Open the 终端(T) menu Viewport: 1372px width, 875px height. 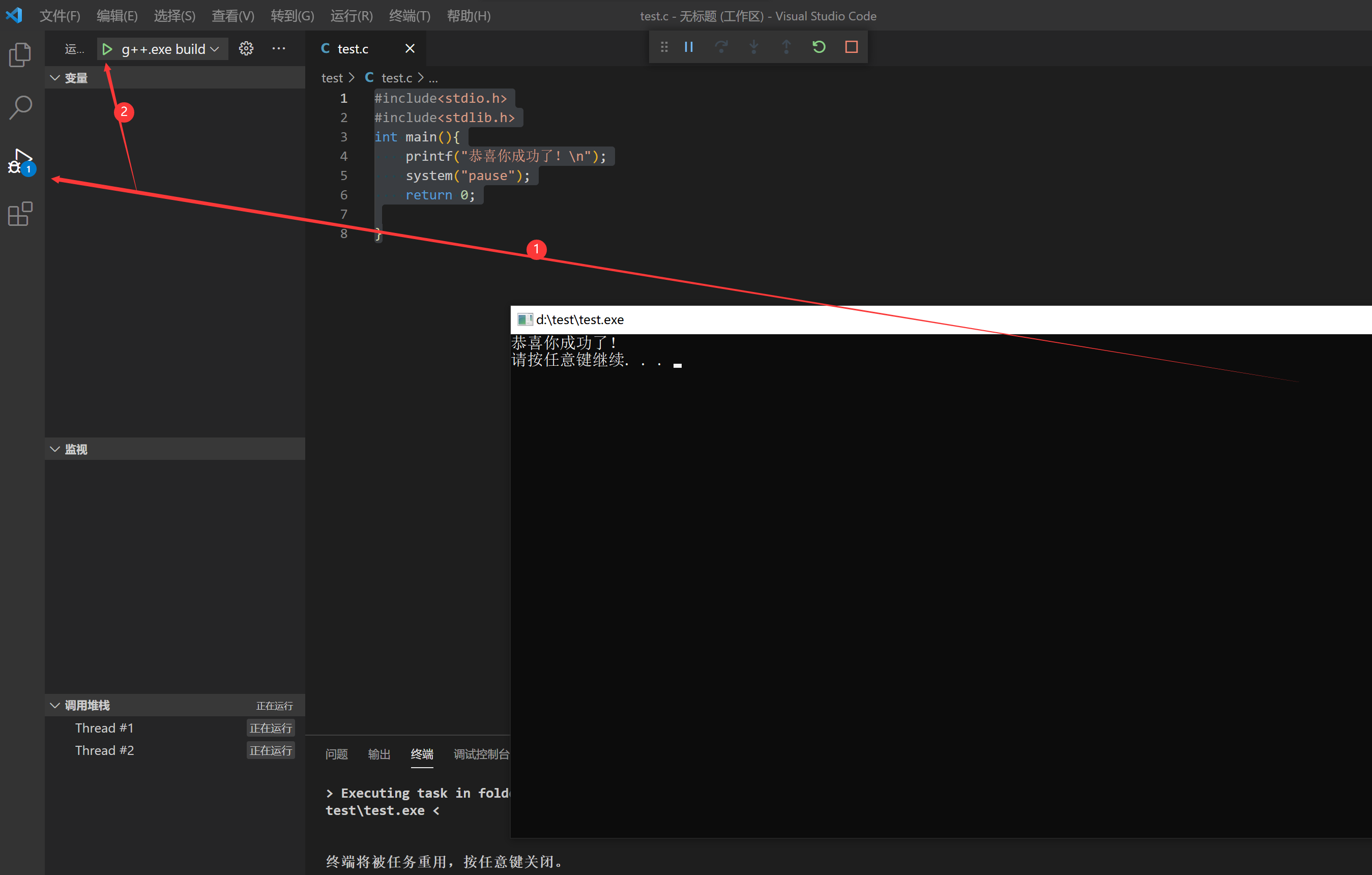pyautogui.click(x=409, y=16)
